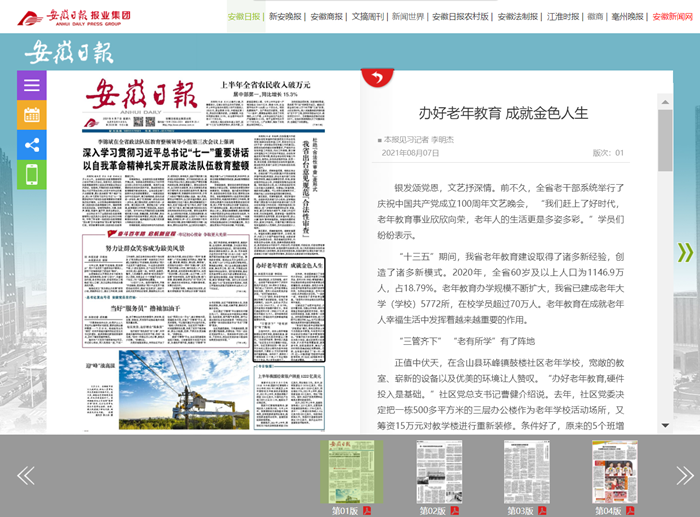The height and width of the screenshot is (517, 700).
Task: Click the article scrollbar thumb
Action: click(665, 140)
